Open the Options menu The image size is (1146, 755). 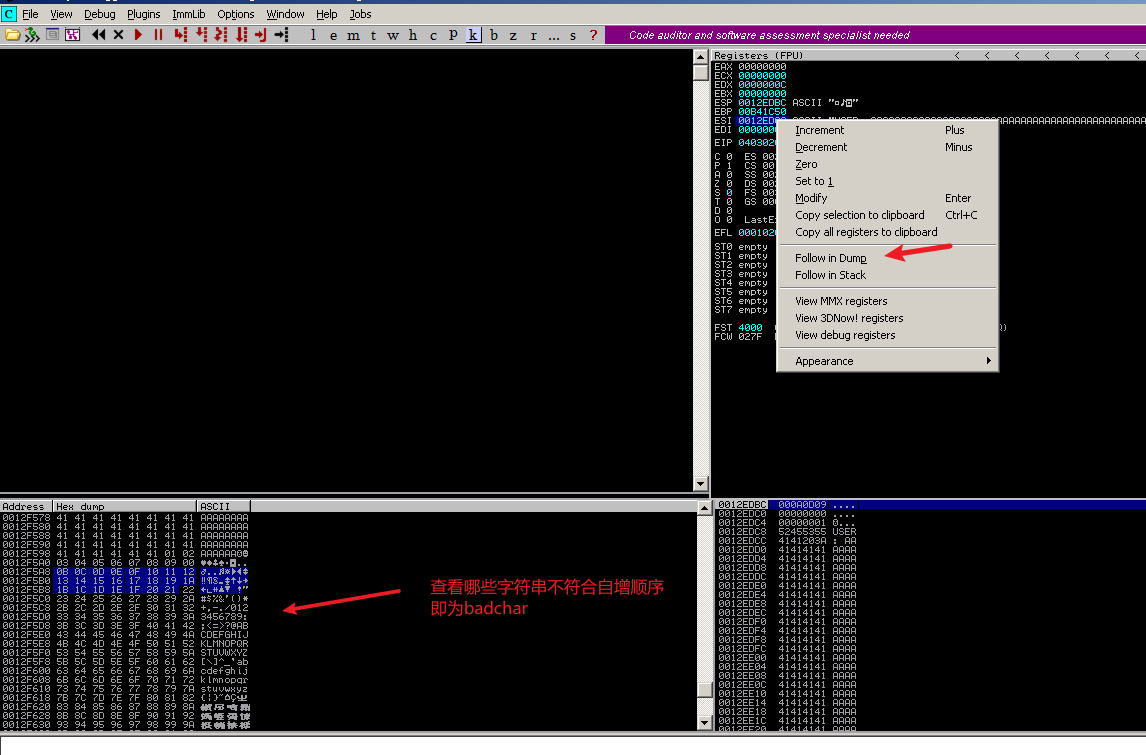(x=235, y=14)
